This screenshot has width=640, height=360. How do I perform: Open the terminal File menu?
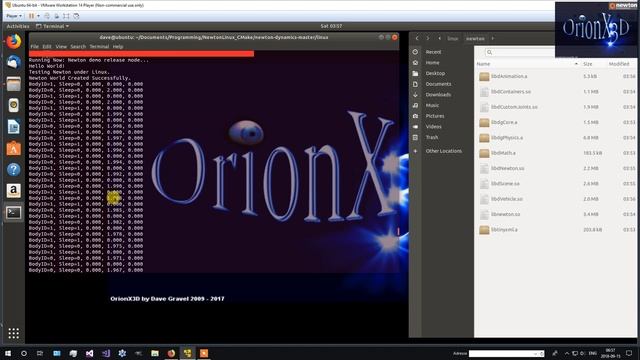(35, 47)
